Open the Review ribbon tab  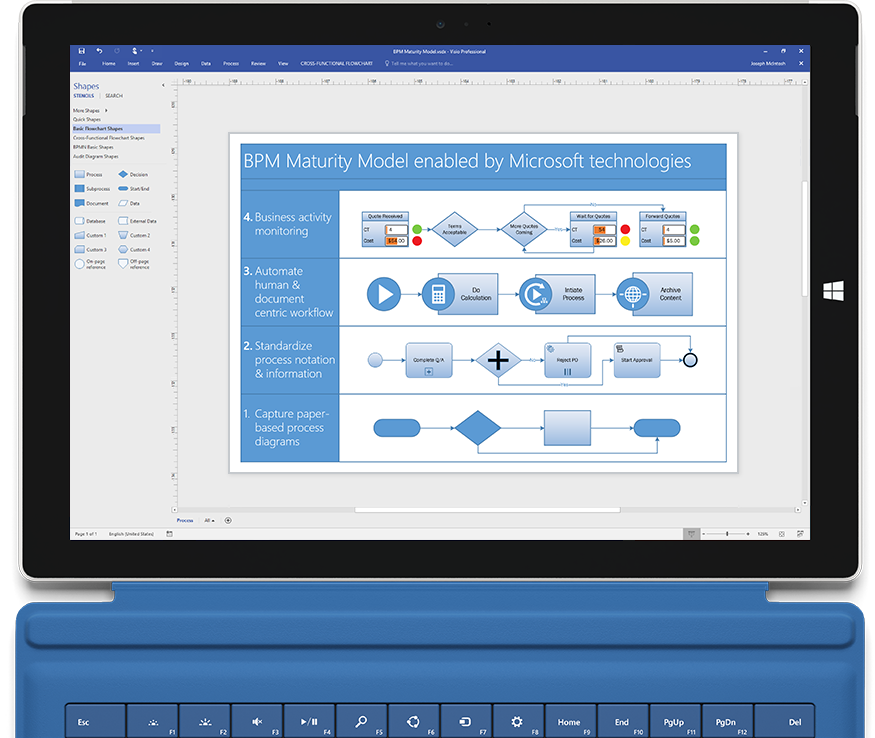pos(258,64)
